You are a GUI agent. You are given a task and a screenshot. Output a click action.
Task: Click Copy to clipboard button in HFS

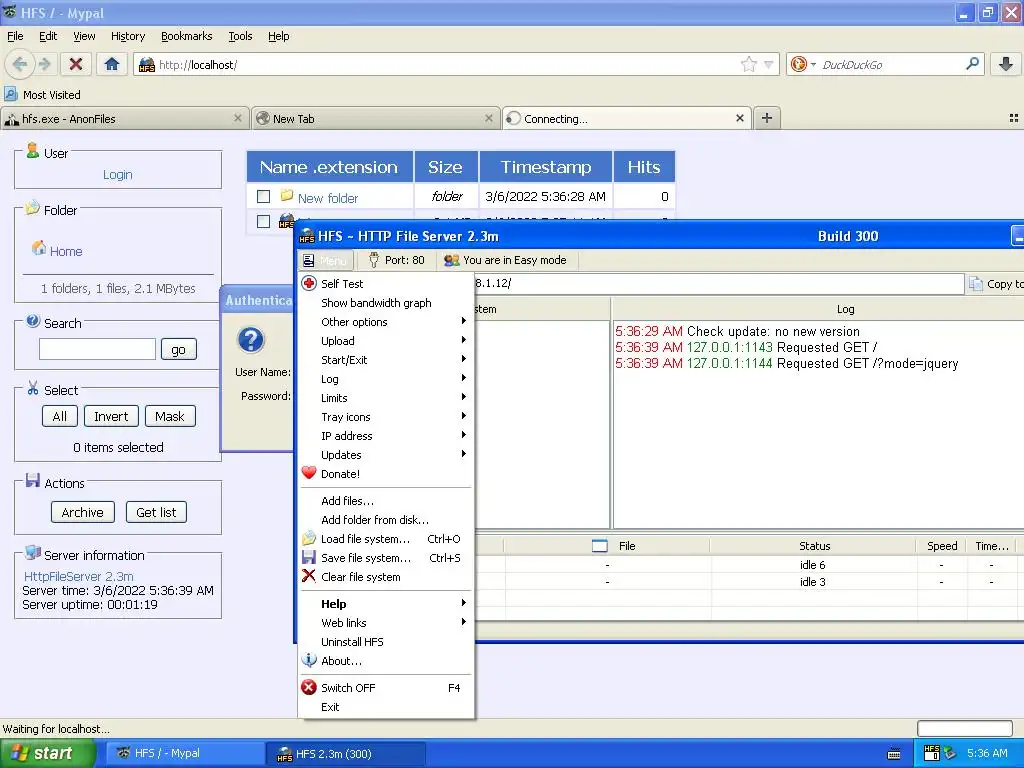coord(996,283)
